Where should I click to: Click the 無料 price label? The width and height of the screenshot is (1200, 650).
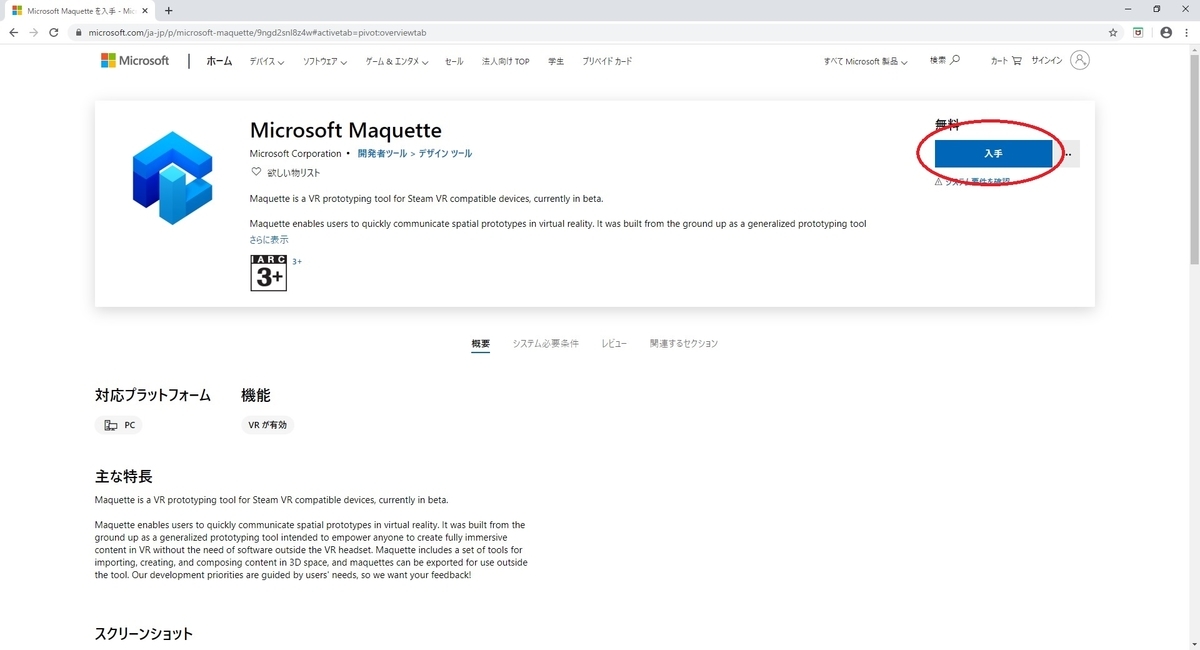(947, 125)
